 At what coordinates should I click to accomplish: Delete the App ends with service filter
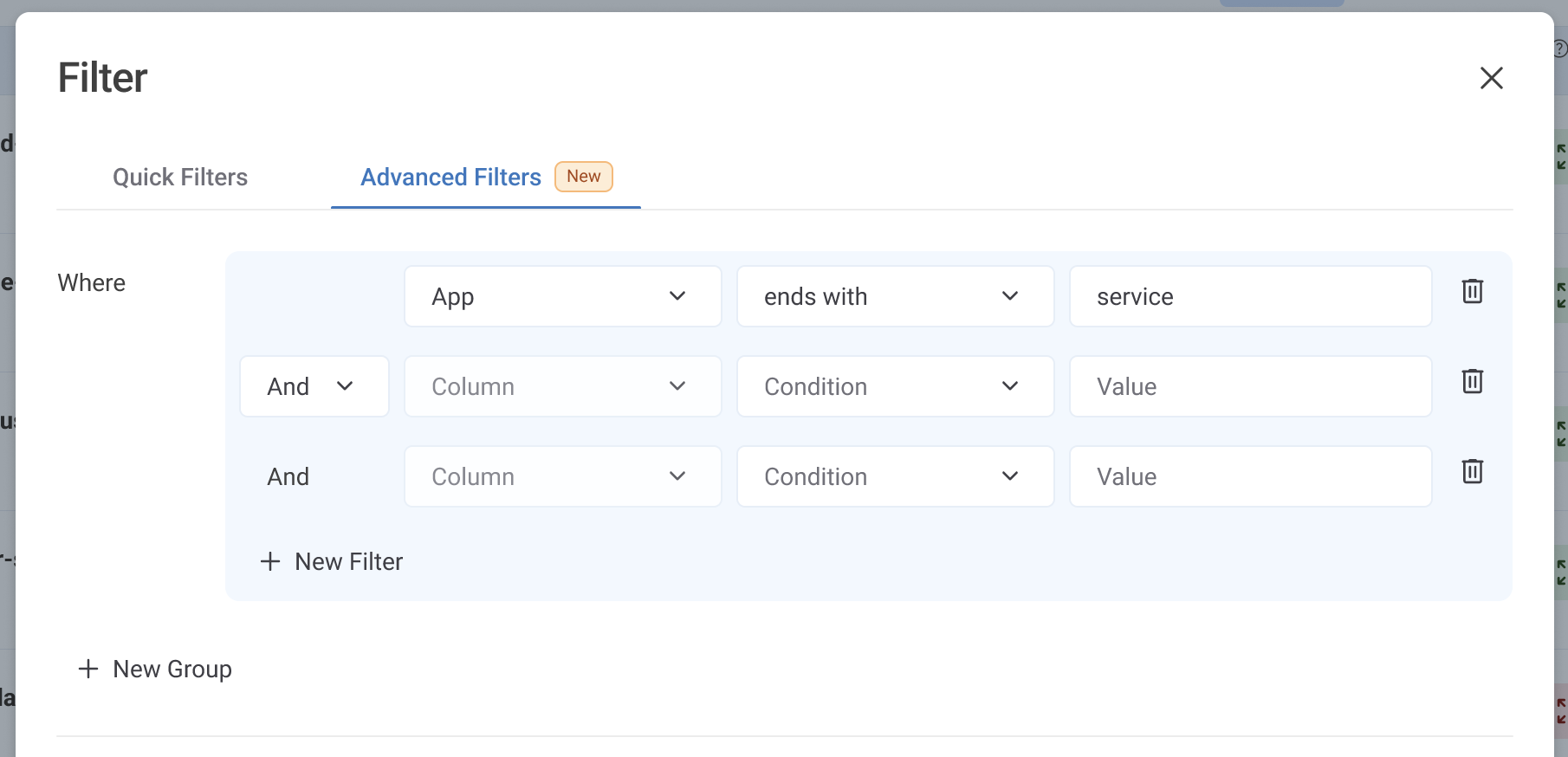click(x=1472, y=292)
